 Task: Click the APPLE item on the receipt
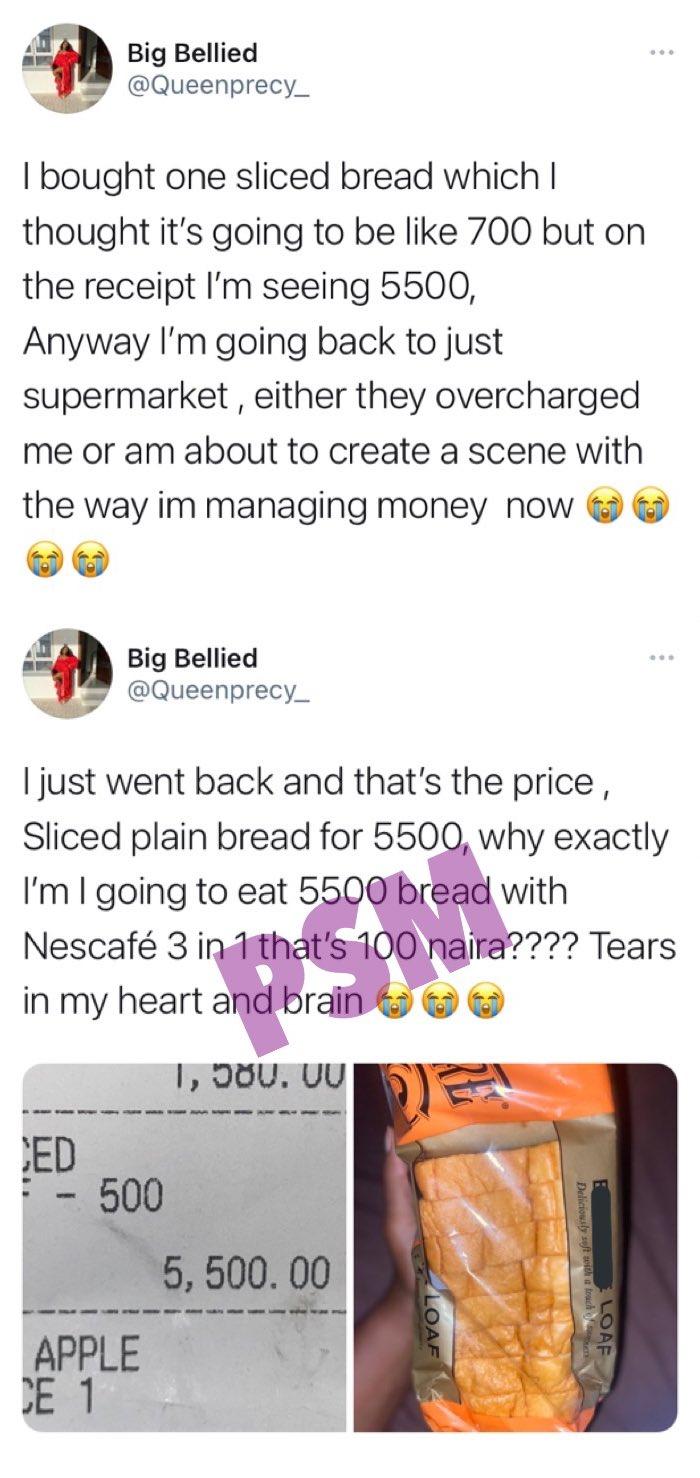[87, 1355]
